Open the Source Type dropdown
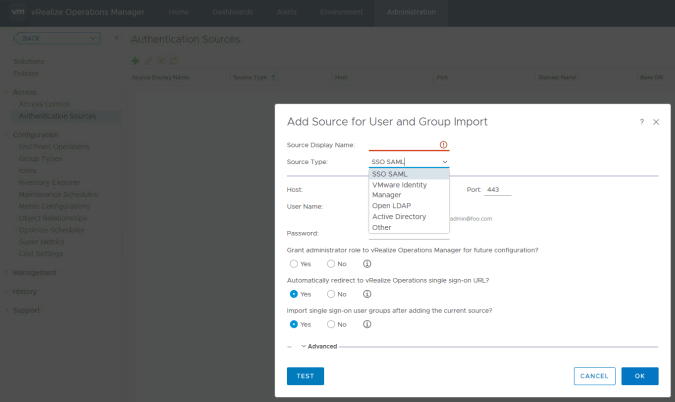 [409, 161]
